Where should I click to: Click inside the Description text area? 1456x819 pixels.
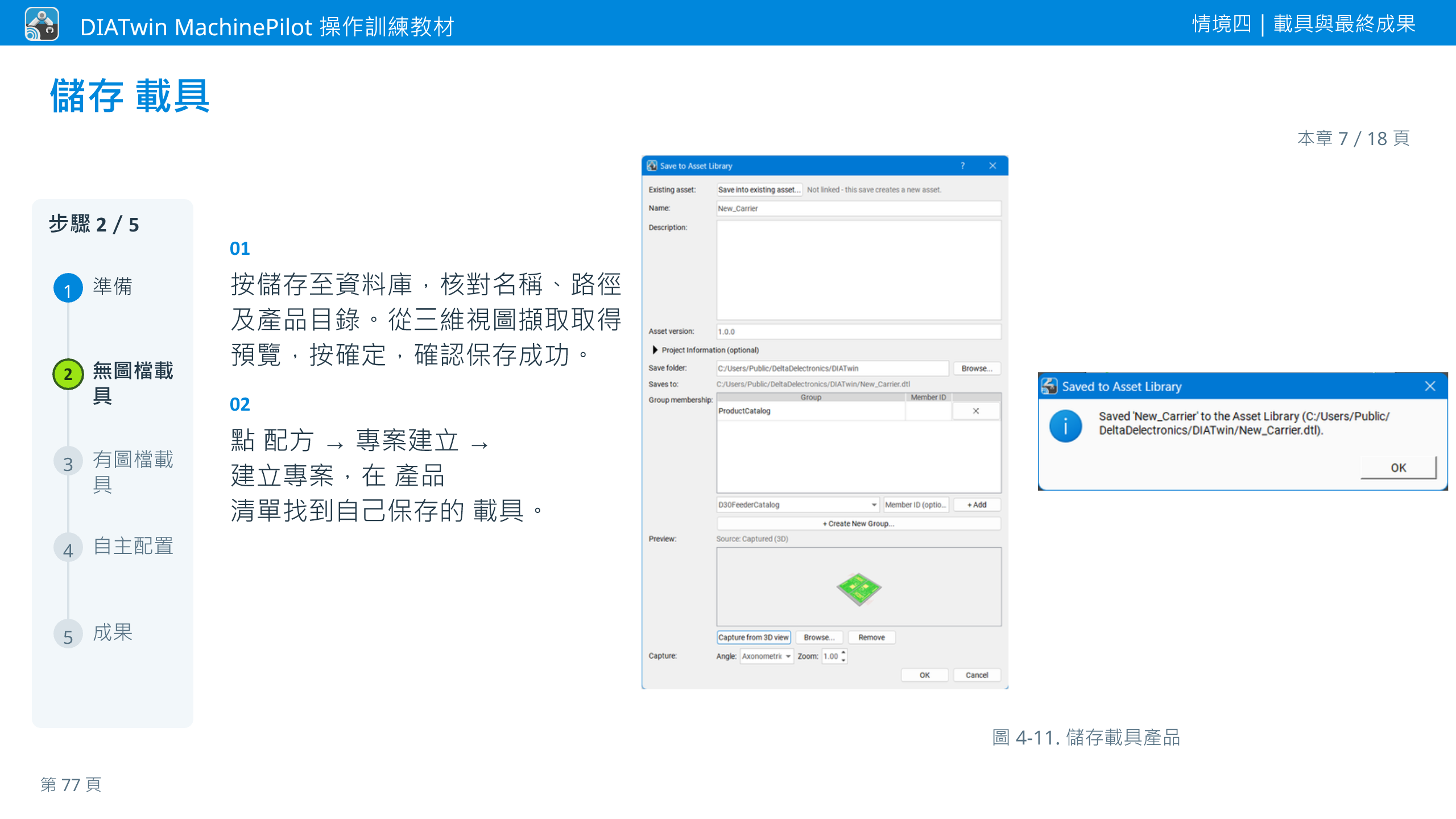coord(858,270)
